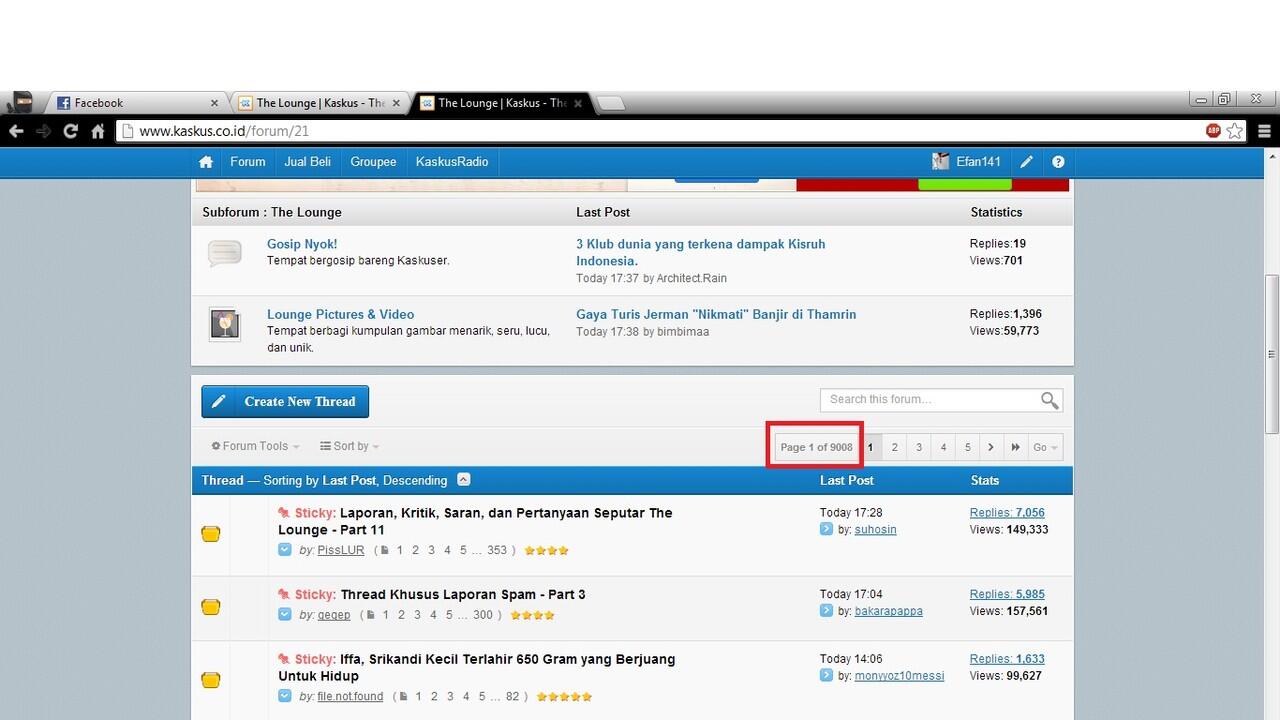1280x720 pixels.
Task: Open the Go page dropdown
Action: click(x=1045, y=447)
